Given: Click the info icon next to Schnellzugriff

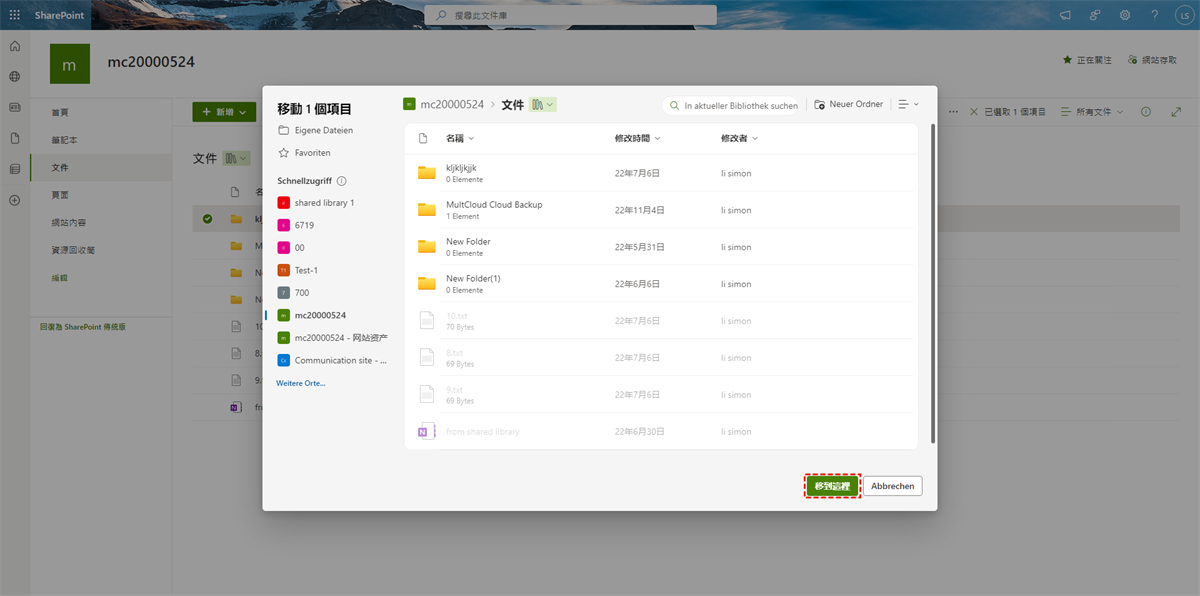Looking at the screenshot, I should point(342,181).
